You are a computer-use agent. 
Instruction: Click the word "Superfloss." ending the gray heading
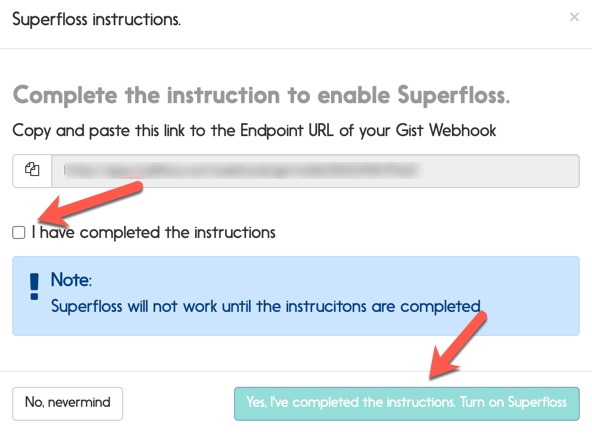[x=453, y=95]
